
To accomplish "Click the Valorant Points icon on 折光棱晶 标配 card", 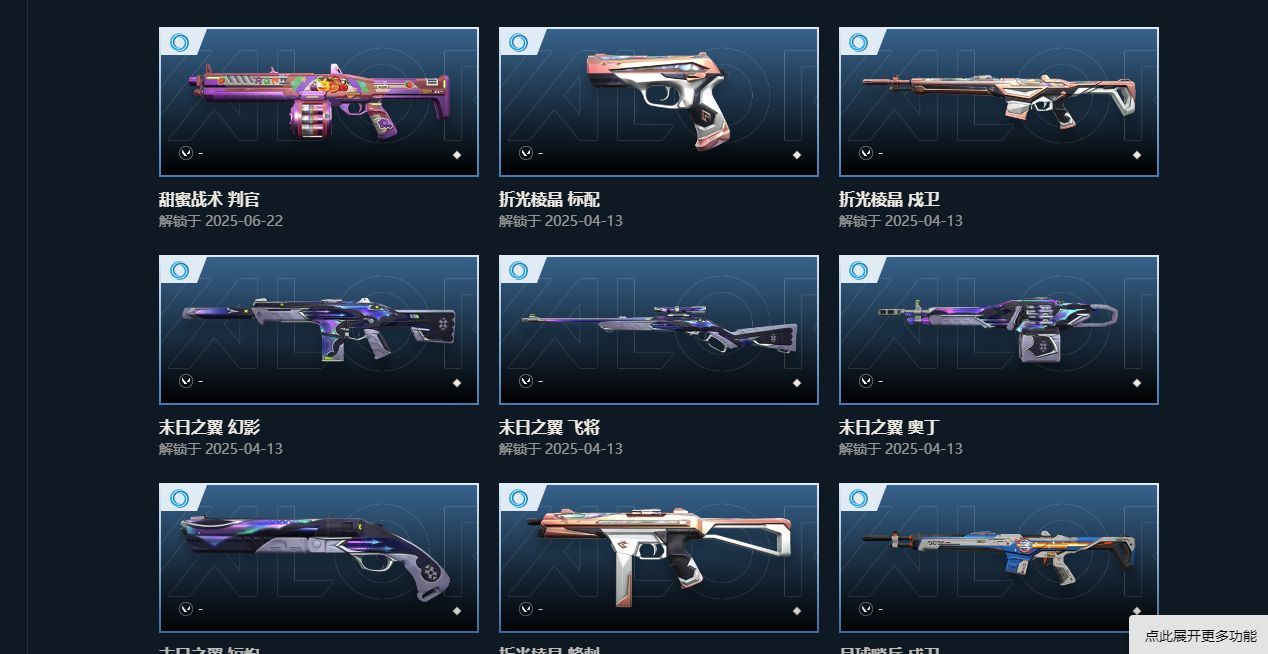I will pos(526,153).
